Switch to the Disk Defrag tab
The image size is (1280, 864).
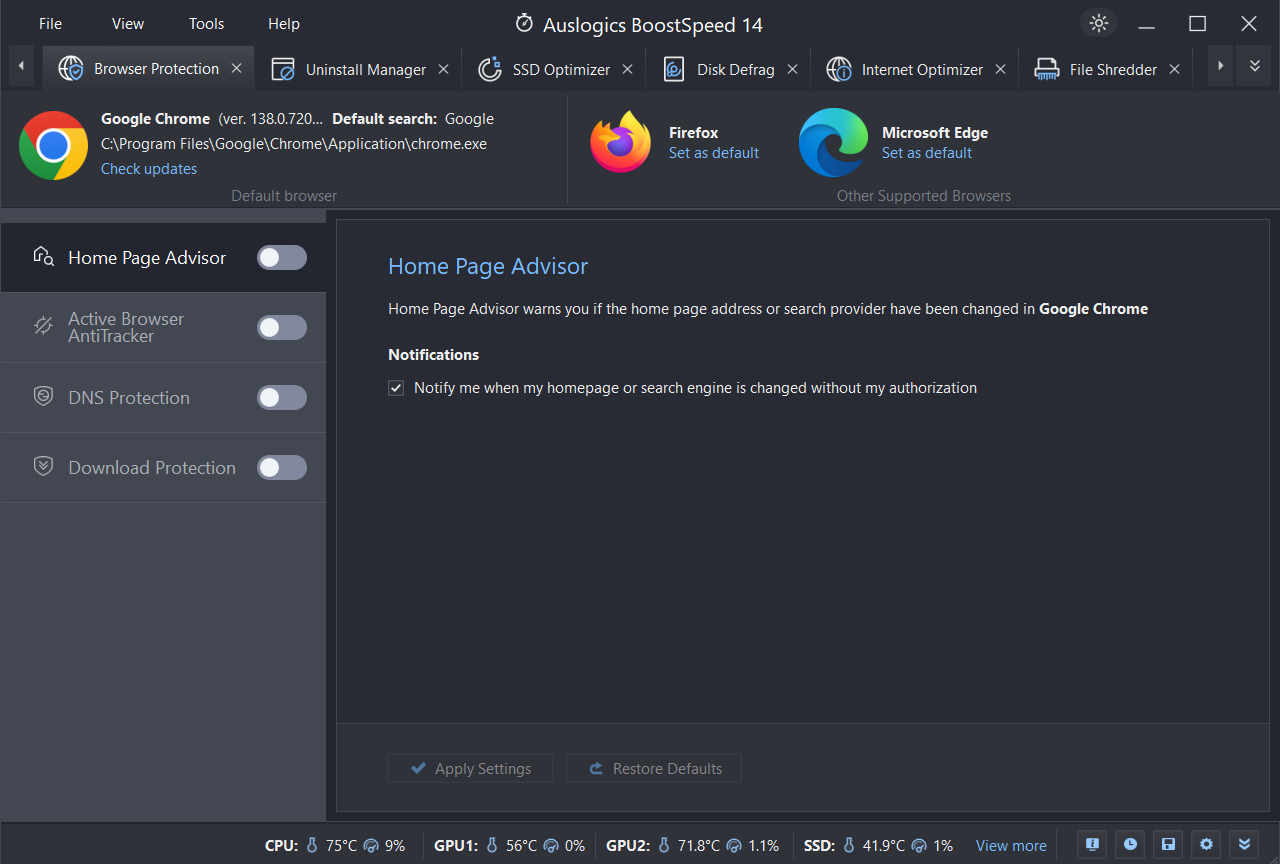pos(735,69)
